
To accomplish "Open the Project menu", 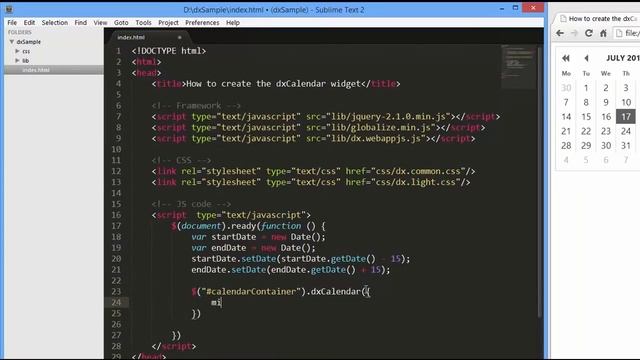I will tap(168, 22).
